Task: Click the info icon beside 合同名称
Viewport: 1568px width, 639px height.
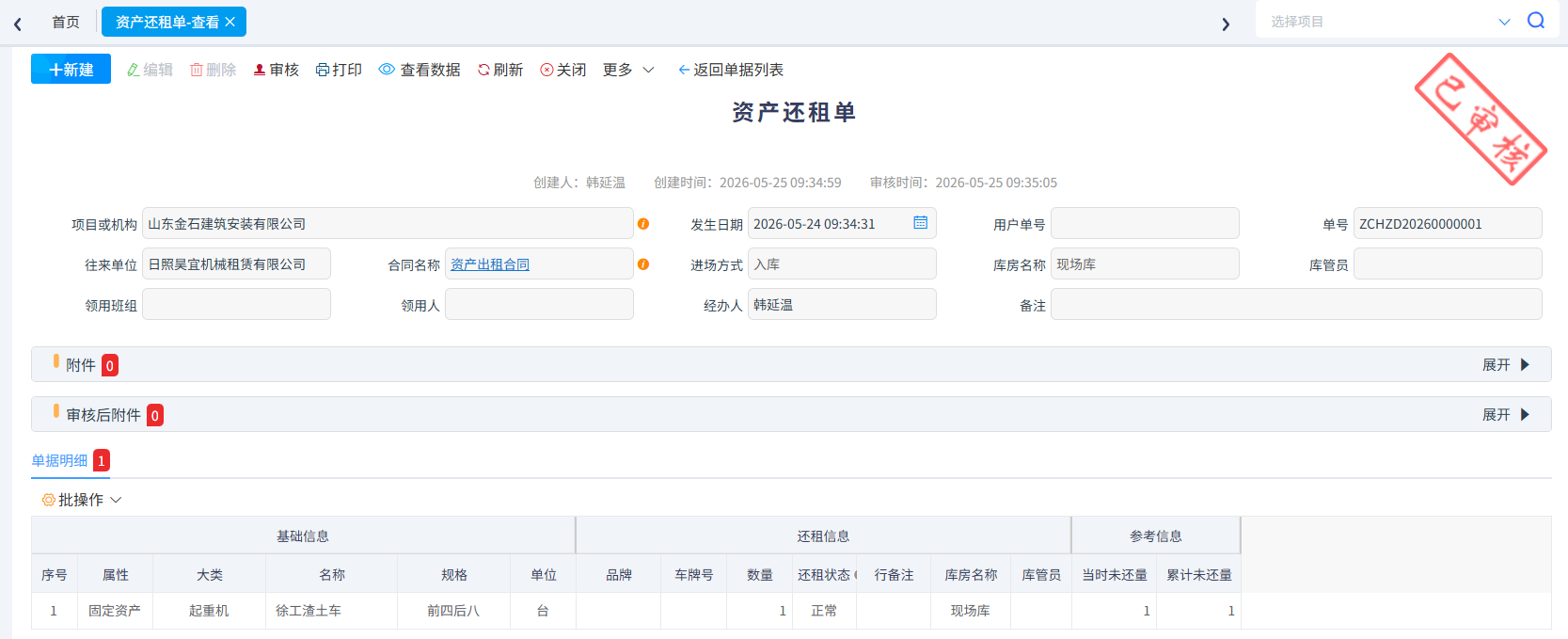Action: coord(643,264)
